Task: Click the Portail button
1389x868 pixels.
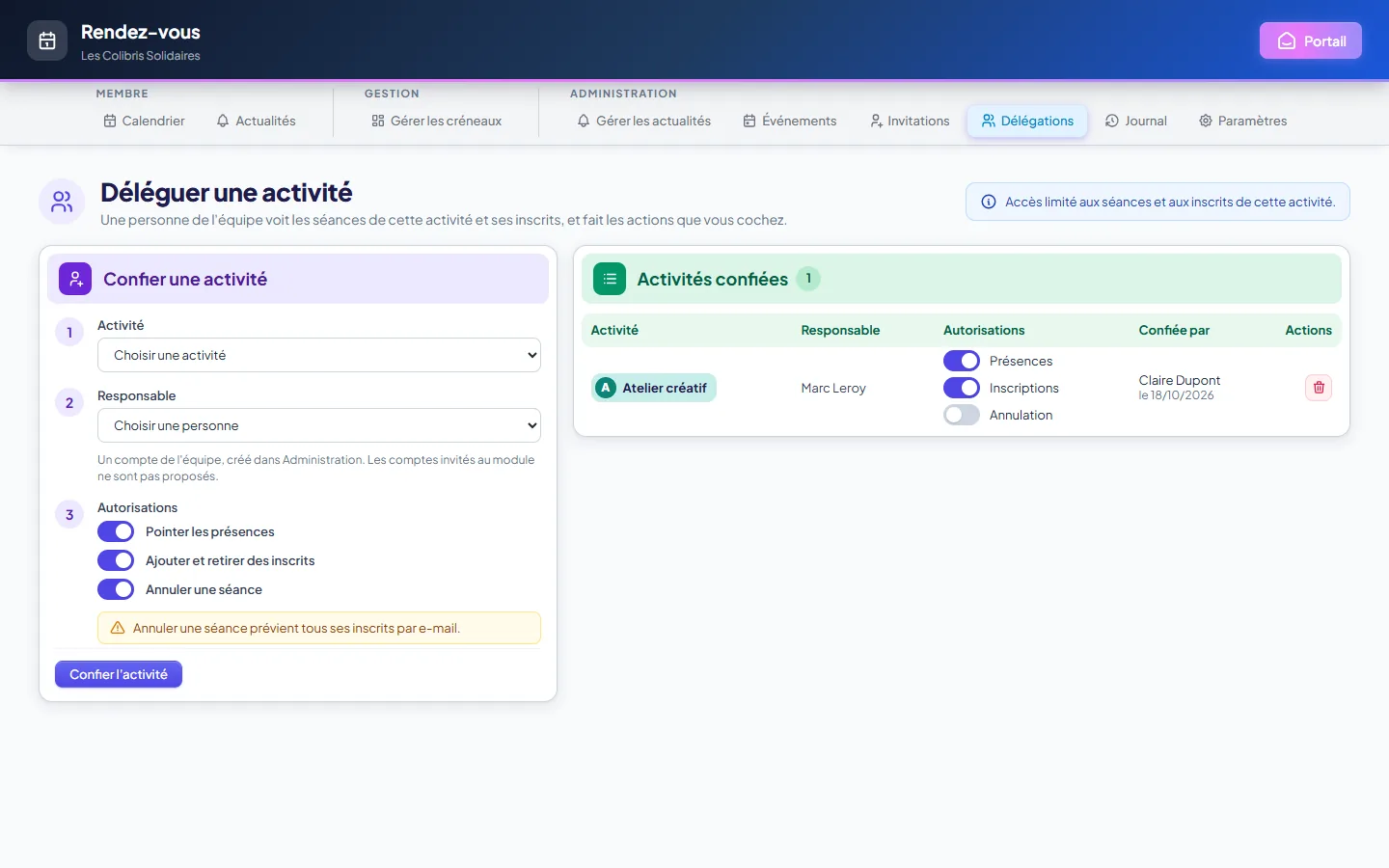Action: click(x=1311, y=41)
